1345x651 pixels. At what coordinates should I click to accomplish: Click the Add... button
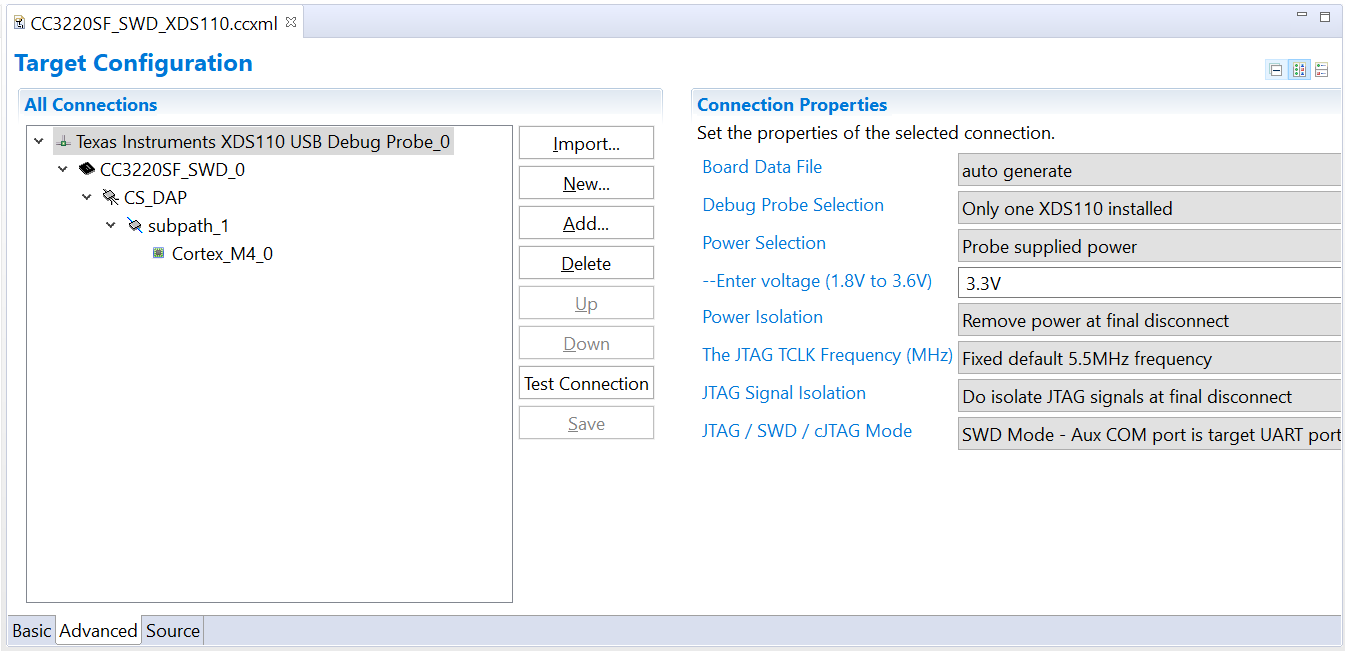(x=586, y=223)
